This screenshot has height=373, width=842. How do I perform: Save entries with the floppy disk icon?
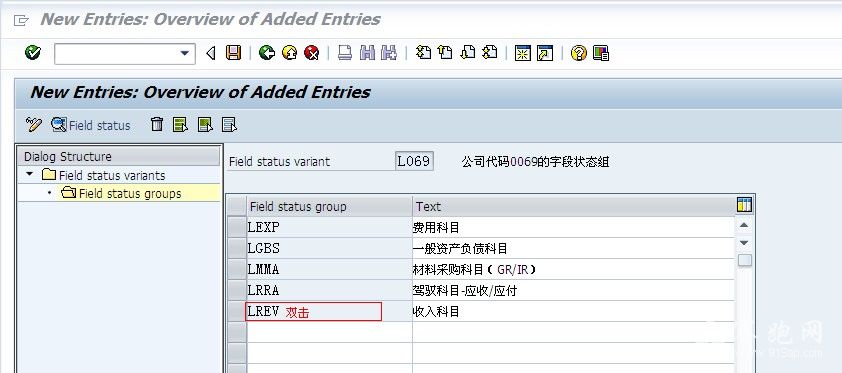233,53
